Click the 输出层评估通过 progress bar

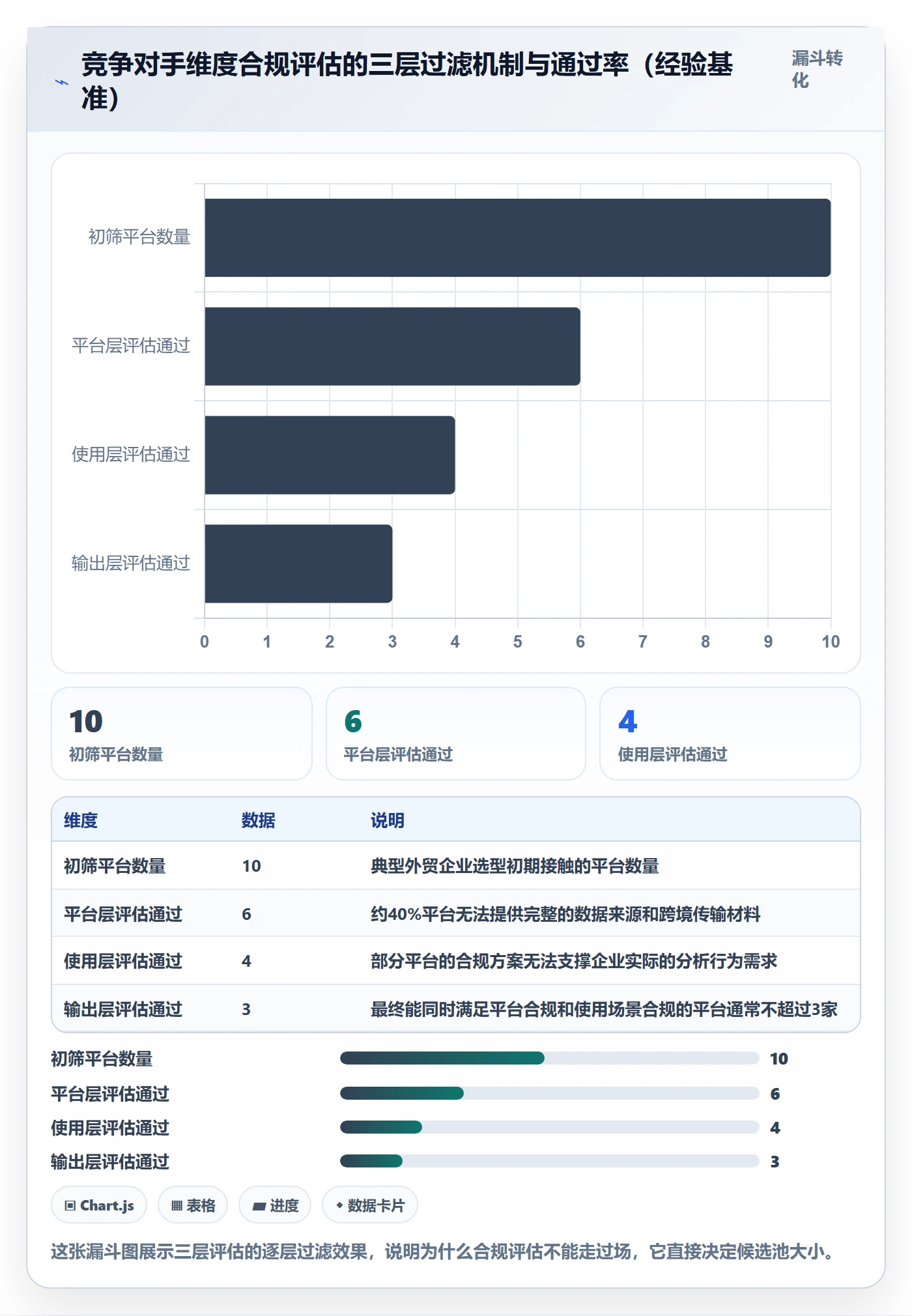pos(549,1161)
